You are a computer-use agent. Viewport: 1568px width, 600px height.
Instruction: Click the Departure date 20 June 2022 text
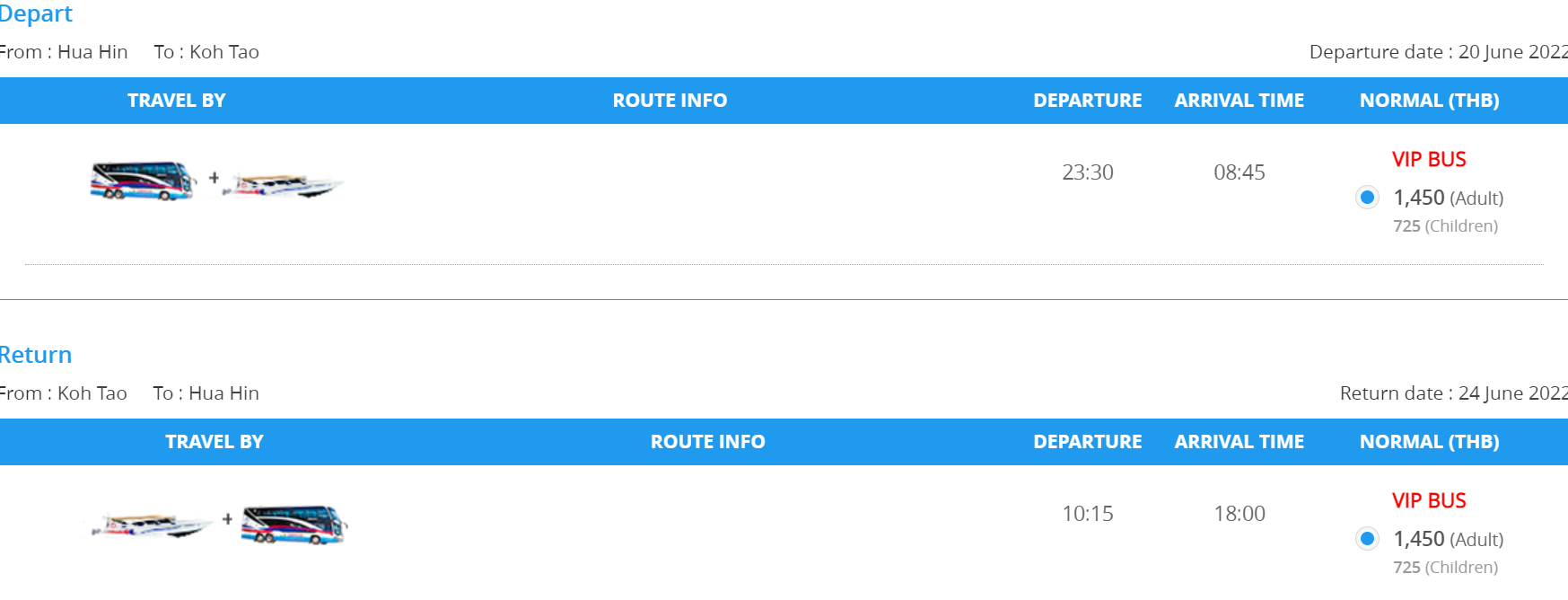pyautogui.click(x=1439, y=52)
